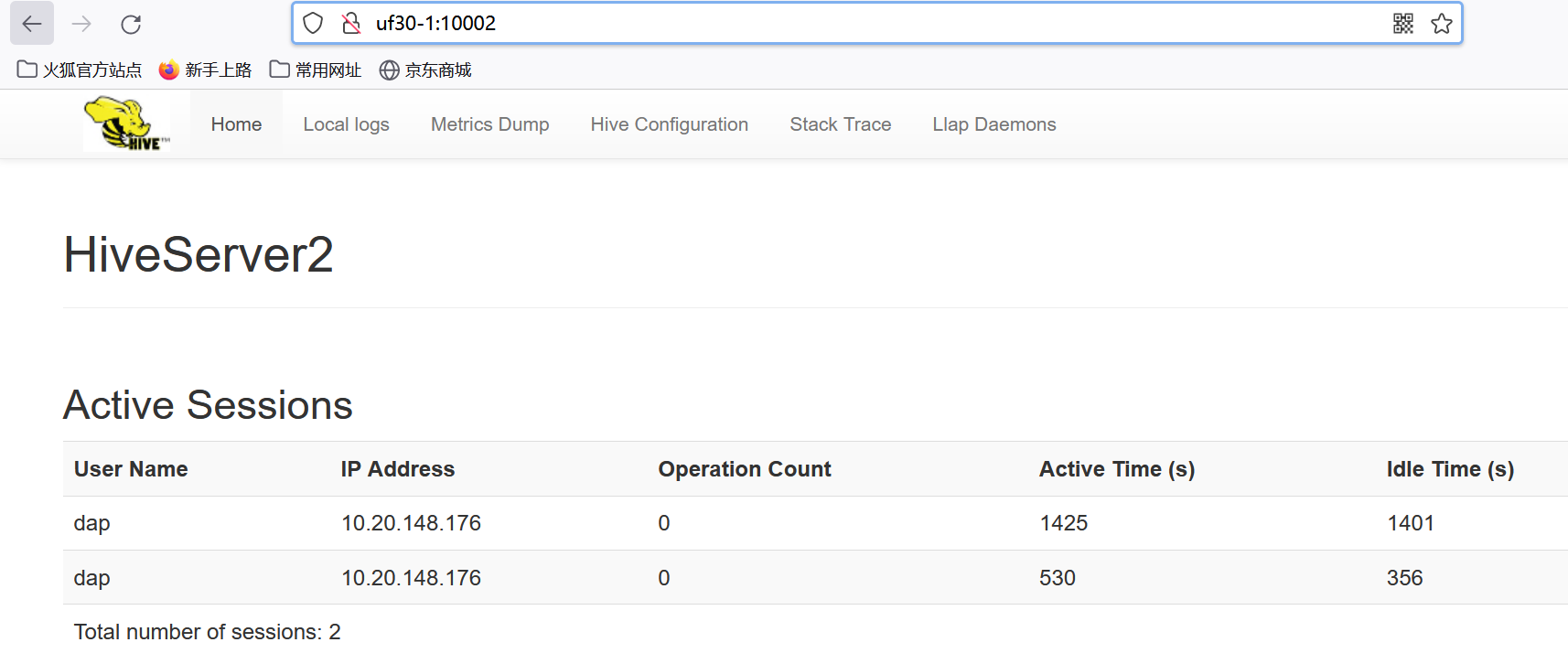The image size is (1568, 653).
Task: Click the IP Address column header
Action: pyautogui.click(x=398, y=469)
